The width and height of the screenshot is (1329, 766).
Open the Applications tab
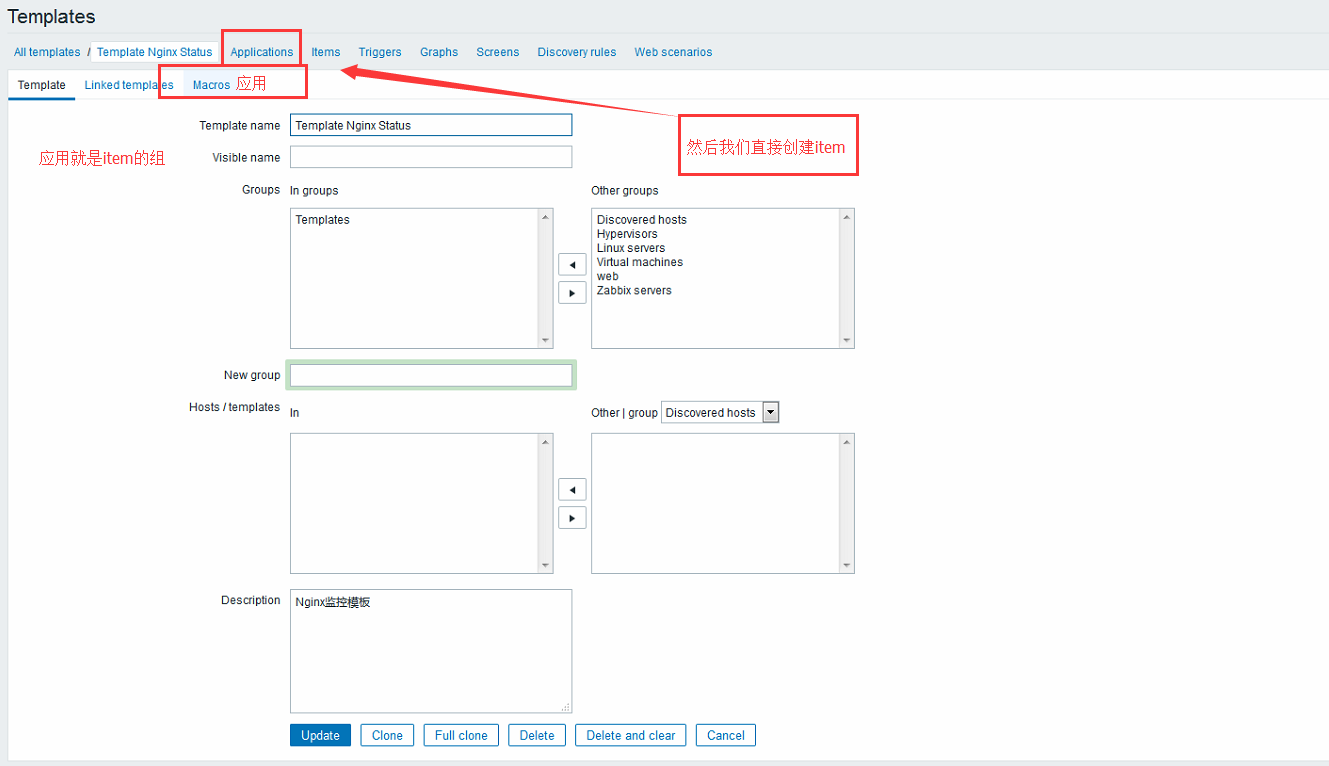coord(262,52)
